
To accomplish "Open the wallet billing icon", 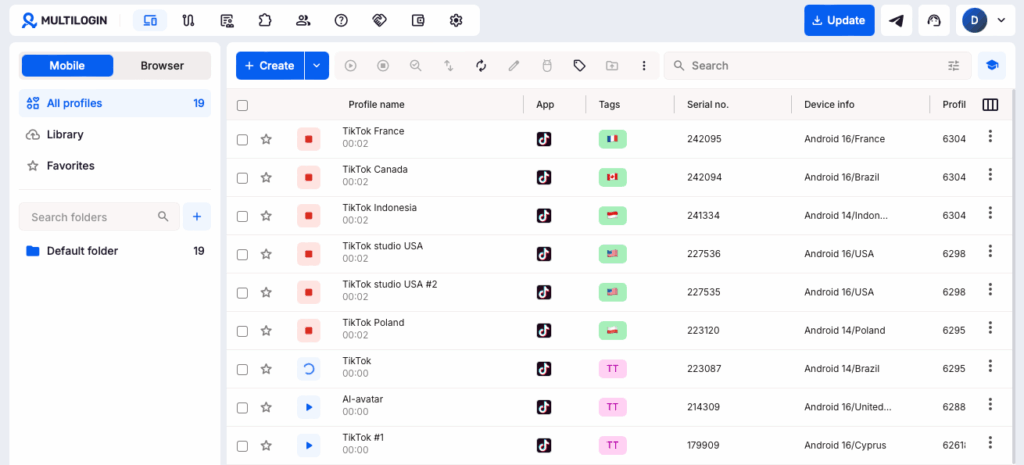I will coord(418,20).
